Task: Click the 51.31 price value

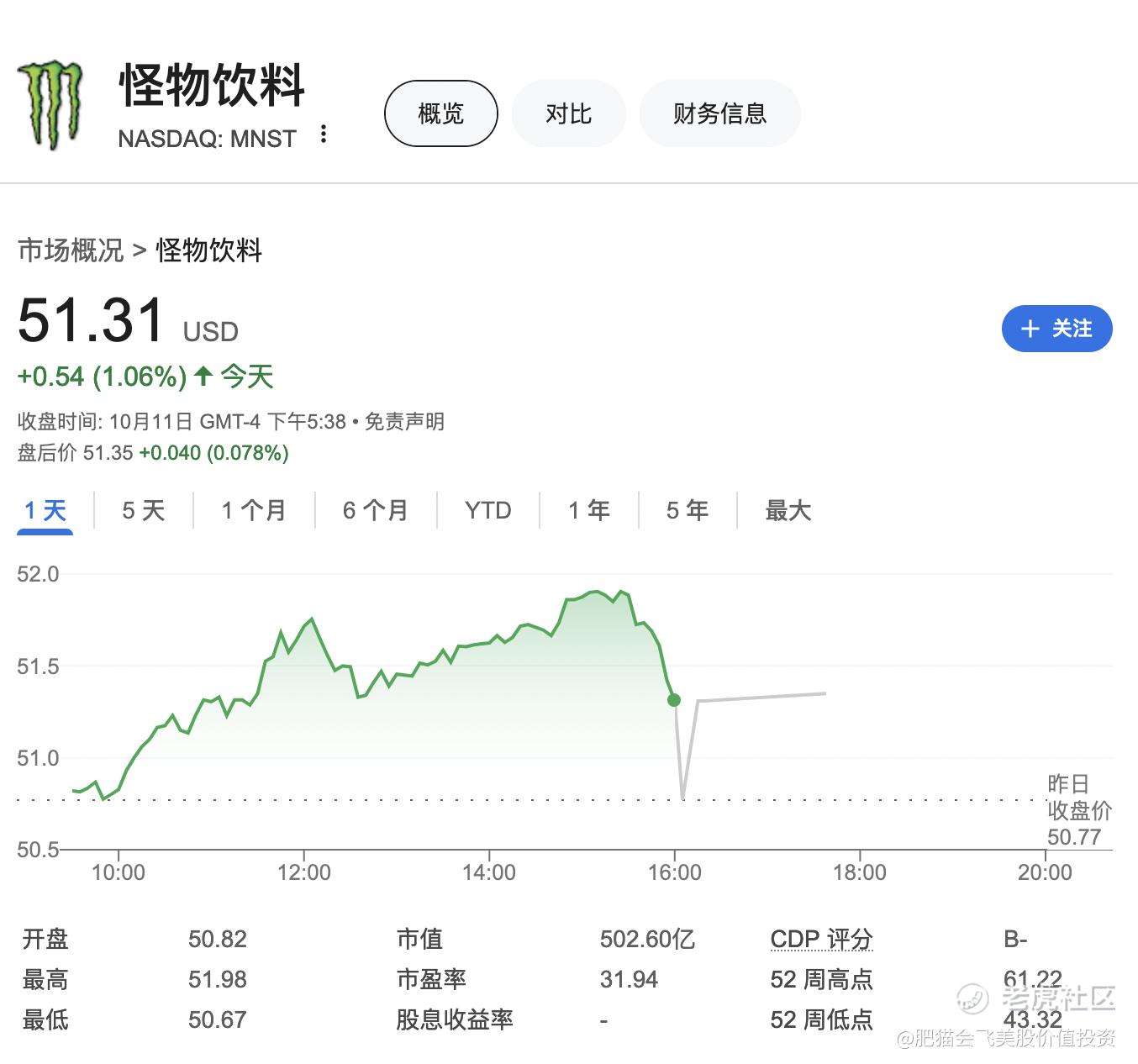Action: (x=91, y=321)
